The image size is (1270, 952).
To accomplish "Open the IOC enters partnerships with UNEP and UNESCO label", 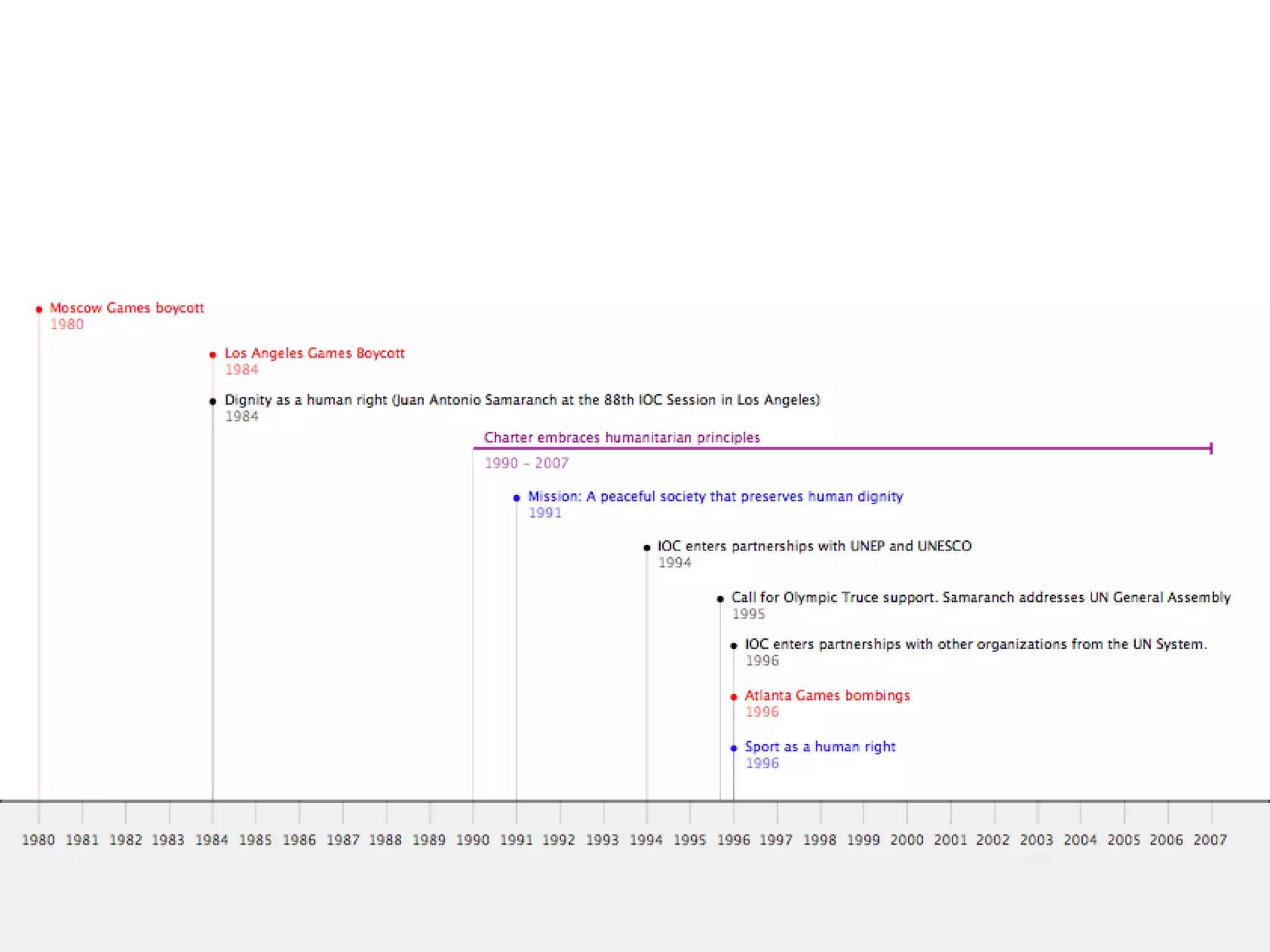I will tap(814, 546).
